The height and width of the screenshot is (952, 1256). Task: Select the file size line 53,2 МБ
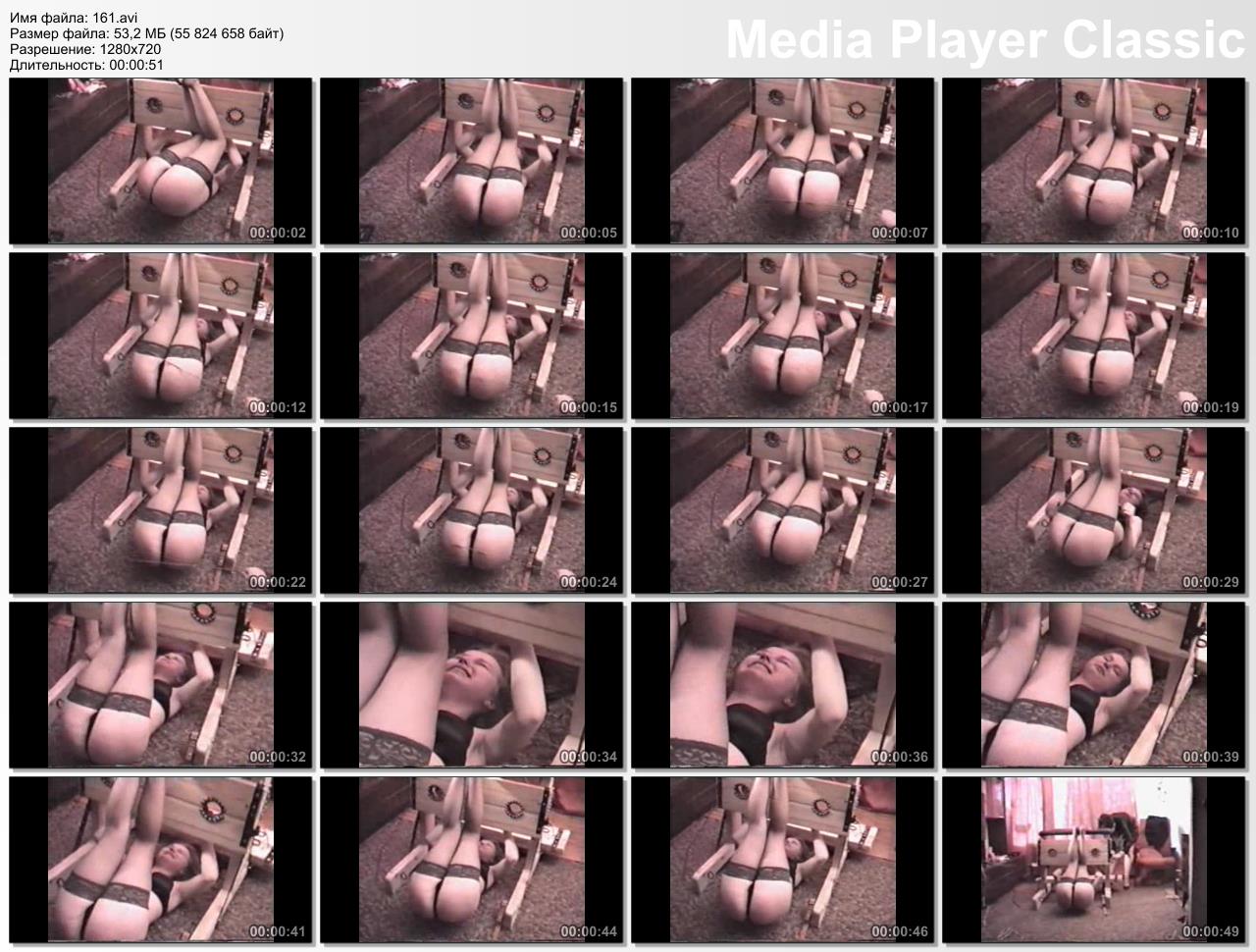147,33
